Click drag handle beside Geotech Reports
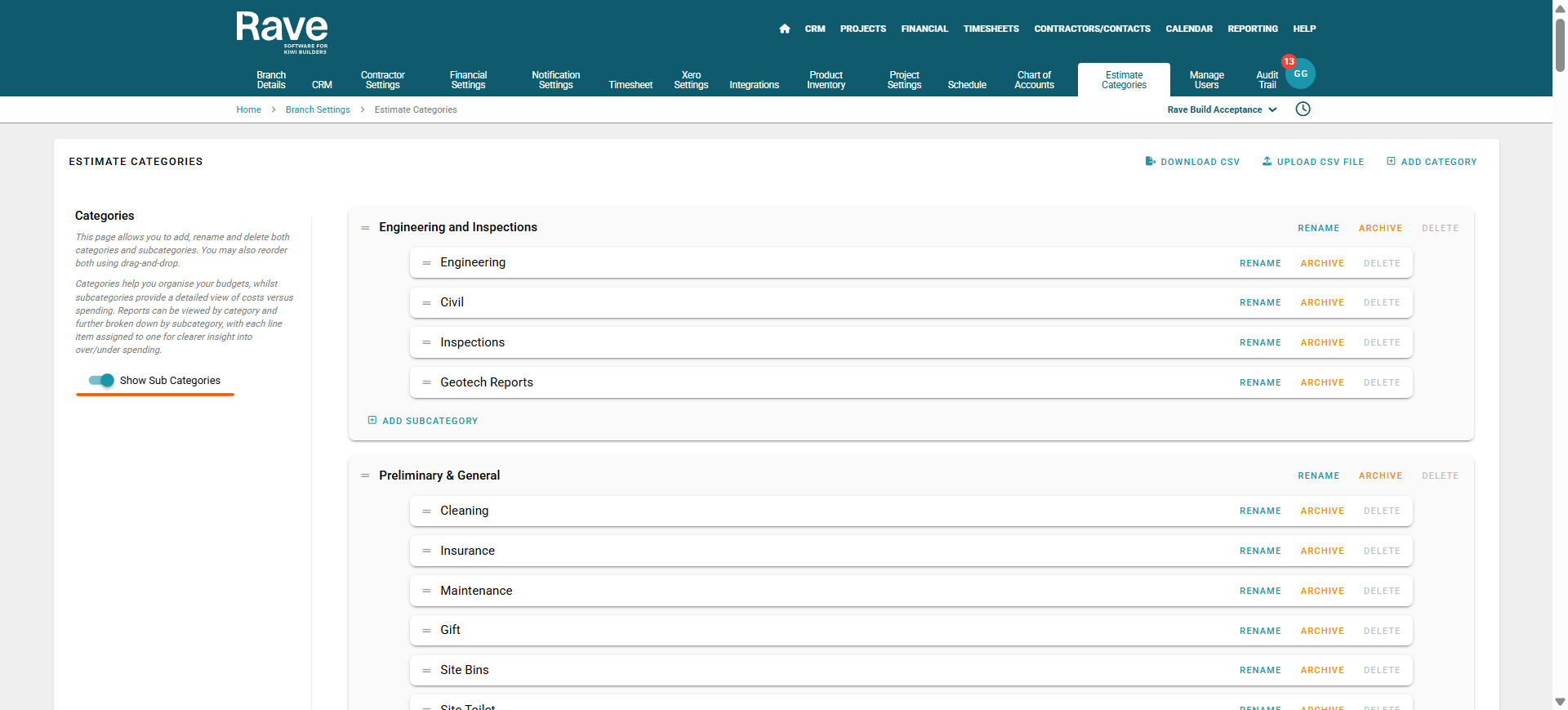 (426, 382)
